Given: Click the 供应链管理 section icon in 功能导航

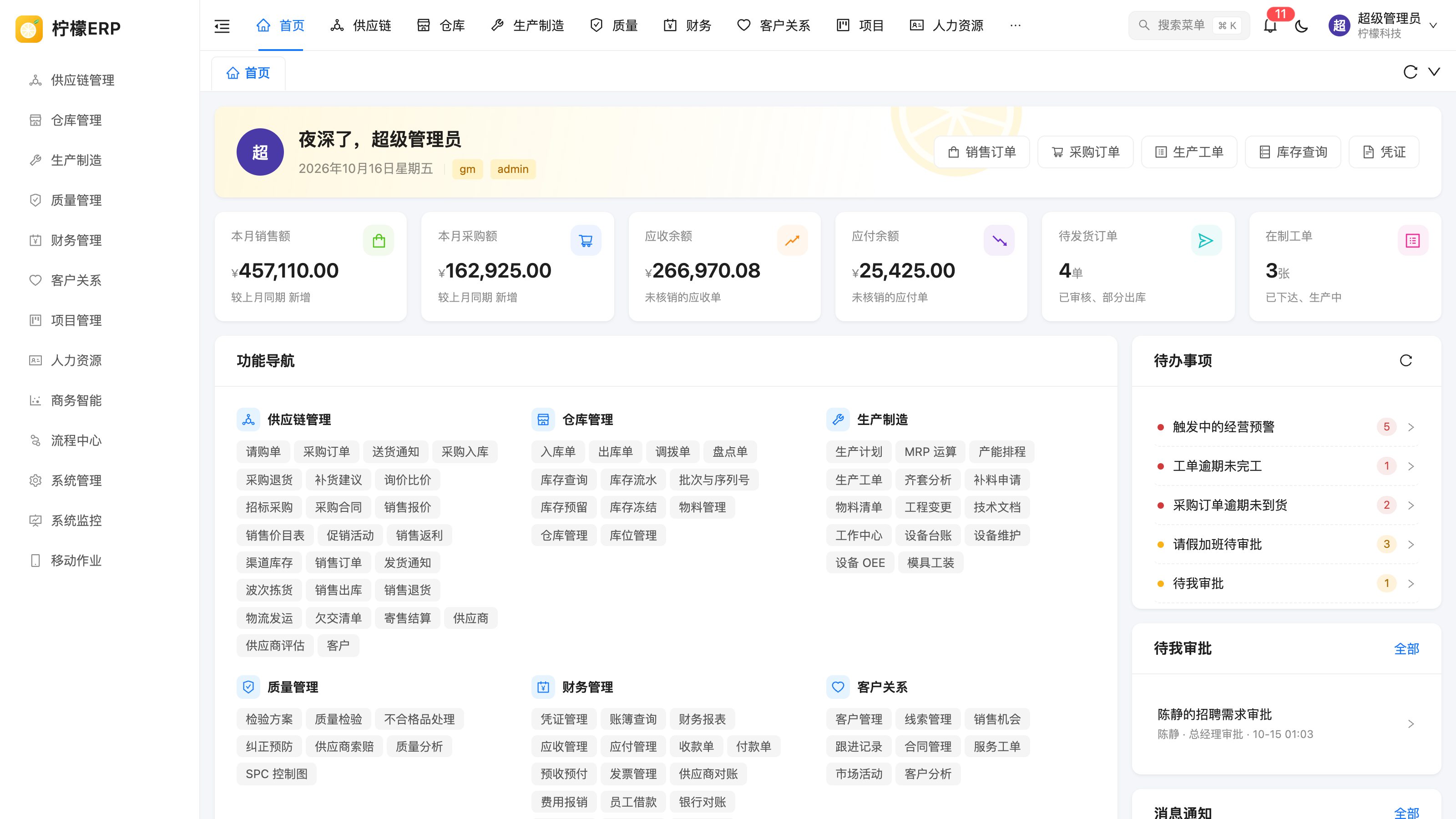Looking at the screenshot, I should (248, 420).
